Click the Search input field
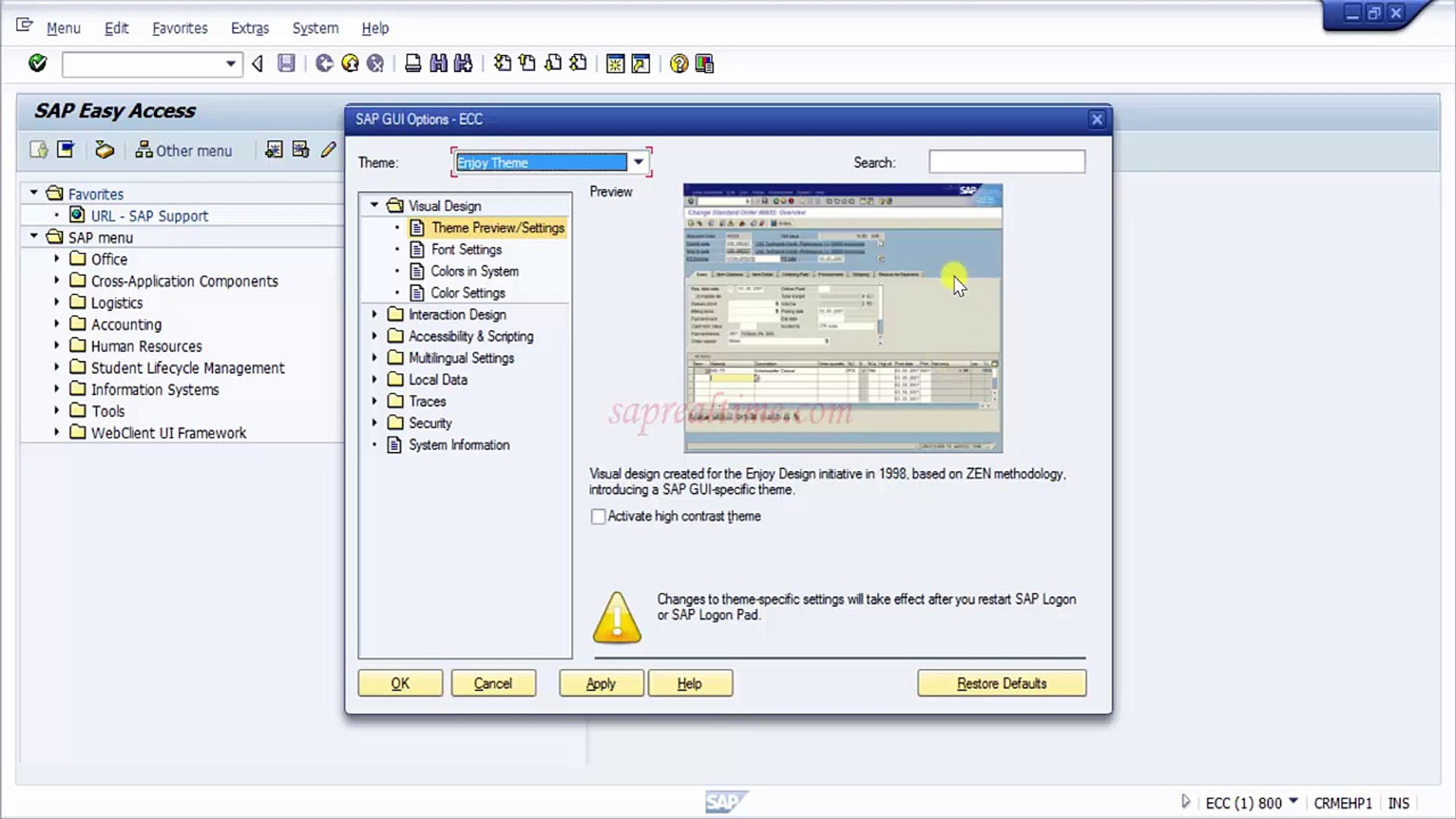1456x819 pixels. tap(1006, 162)
